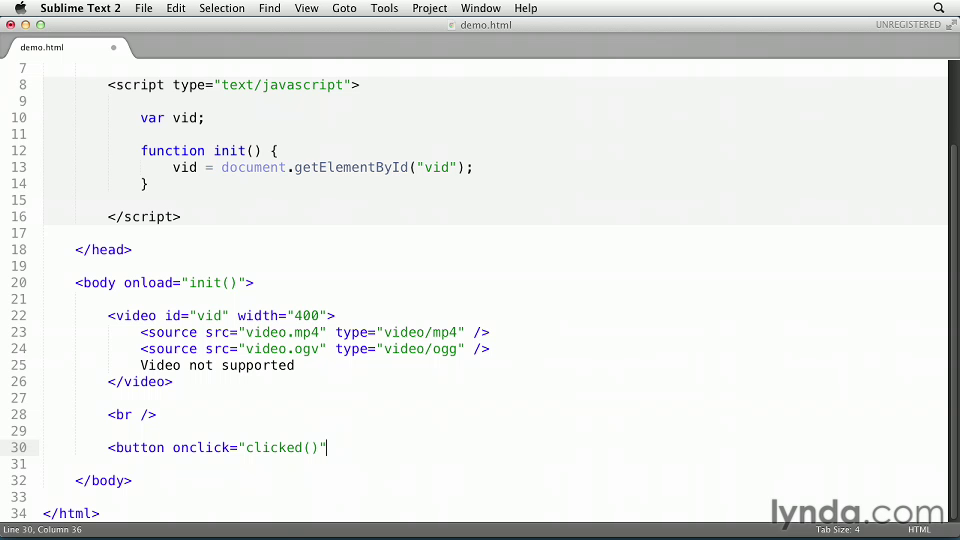
Task: Click the 'function init()' declaration
Action: (x=201, y=151)
